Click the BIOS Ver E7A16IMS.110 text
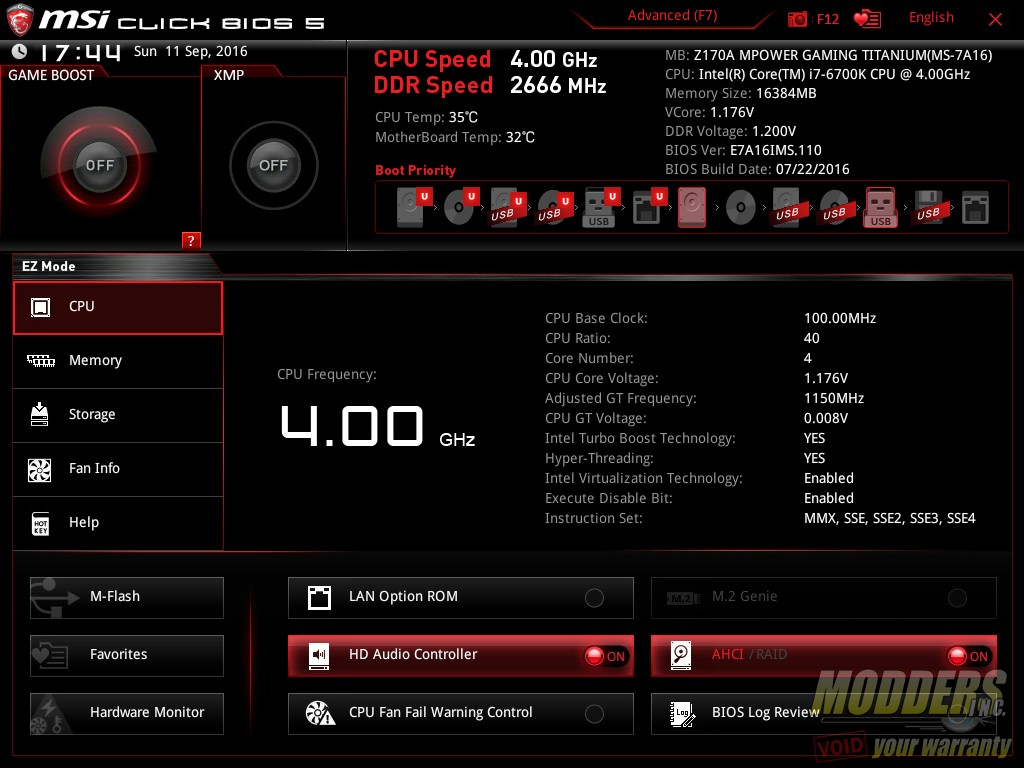The image size is (1024, 768). click(x=743, y=150)
